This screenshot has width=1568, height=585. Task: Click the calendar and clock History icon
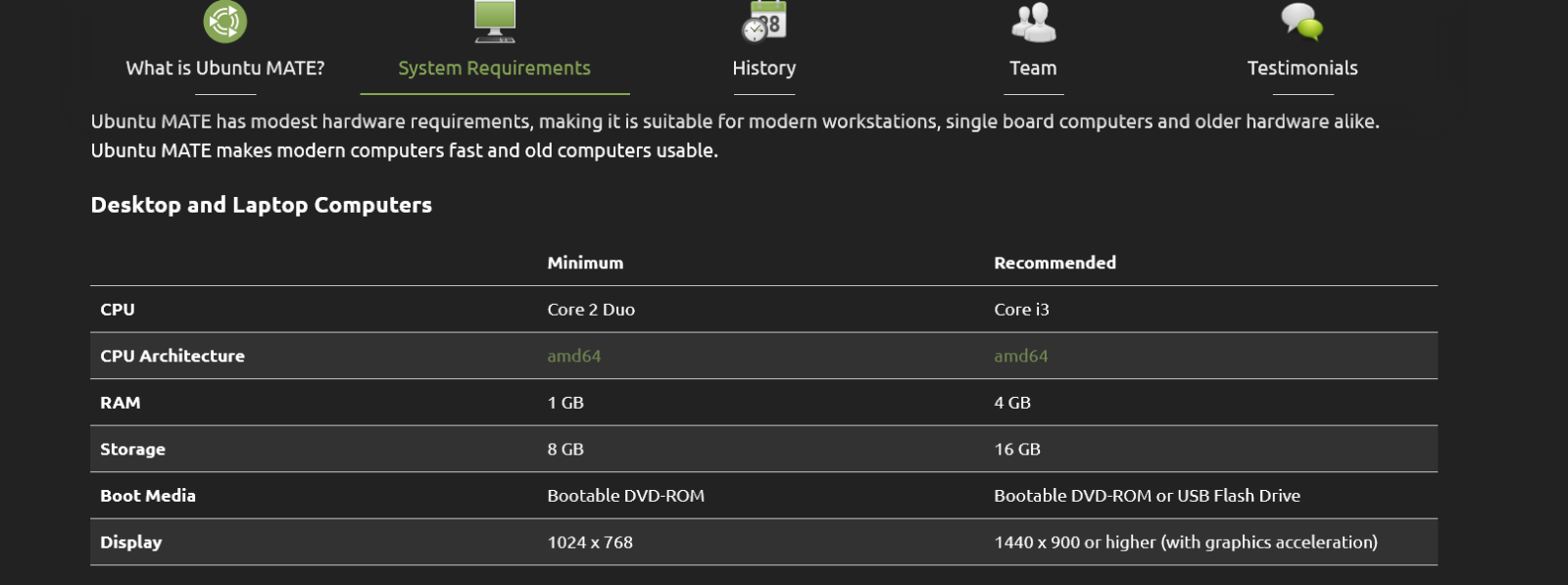point(764,22)
